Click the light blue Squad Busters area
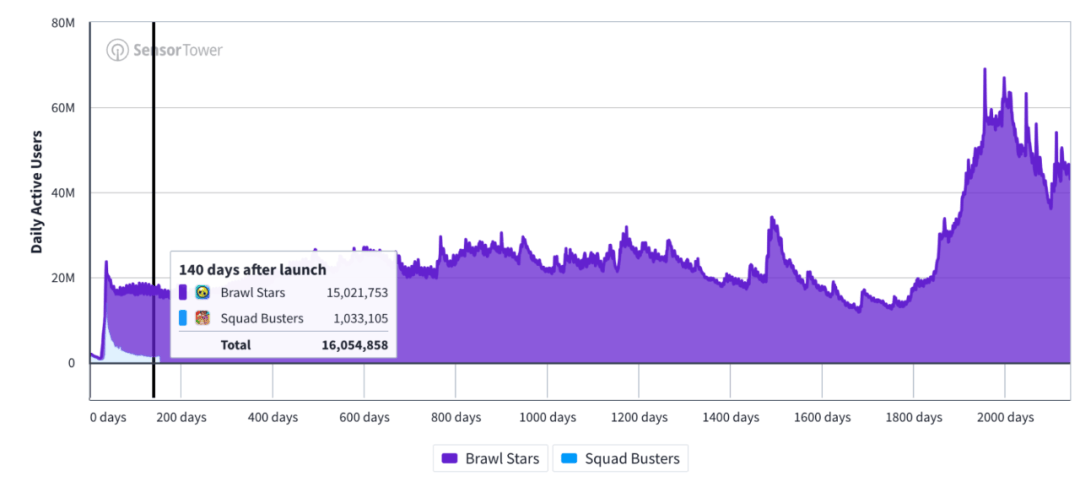Viewport: 1080px width, 482px height. pyautogui.click(x=124, y=349)
